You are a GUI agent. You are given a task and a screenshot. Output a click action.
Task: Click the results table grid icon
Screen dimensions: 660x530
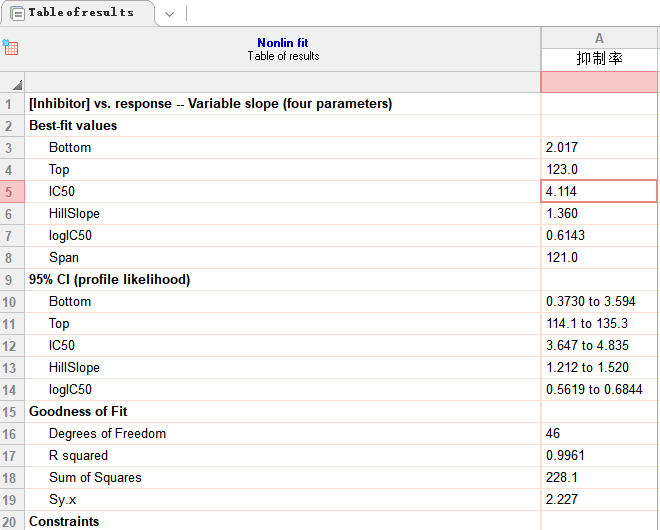(10, 47)
